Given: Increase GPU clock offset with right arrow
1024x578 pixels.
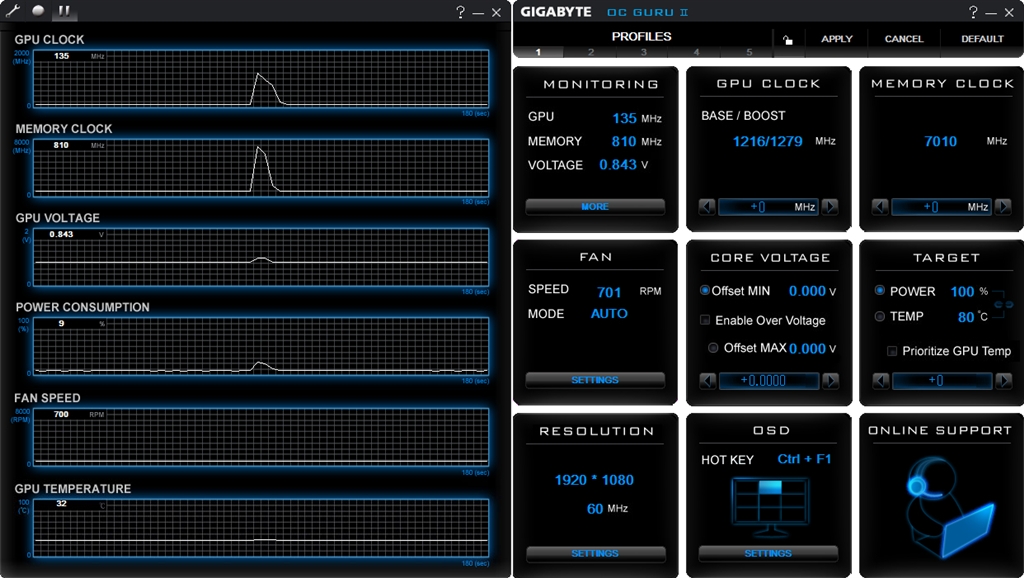Looking at the screenshot, I should pyautogui.click(x=829, y=207).
